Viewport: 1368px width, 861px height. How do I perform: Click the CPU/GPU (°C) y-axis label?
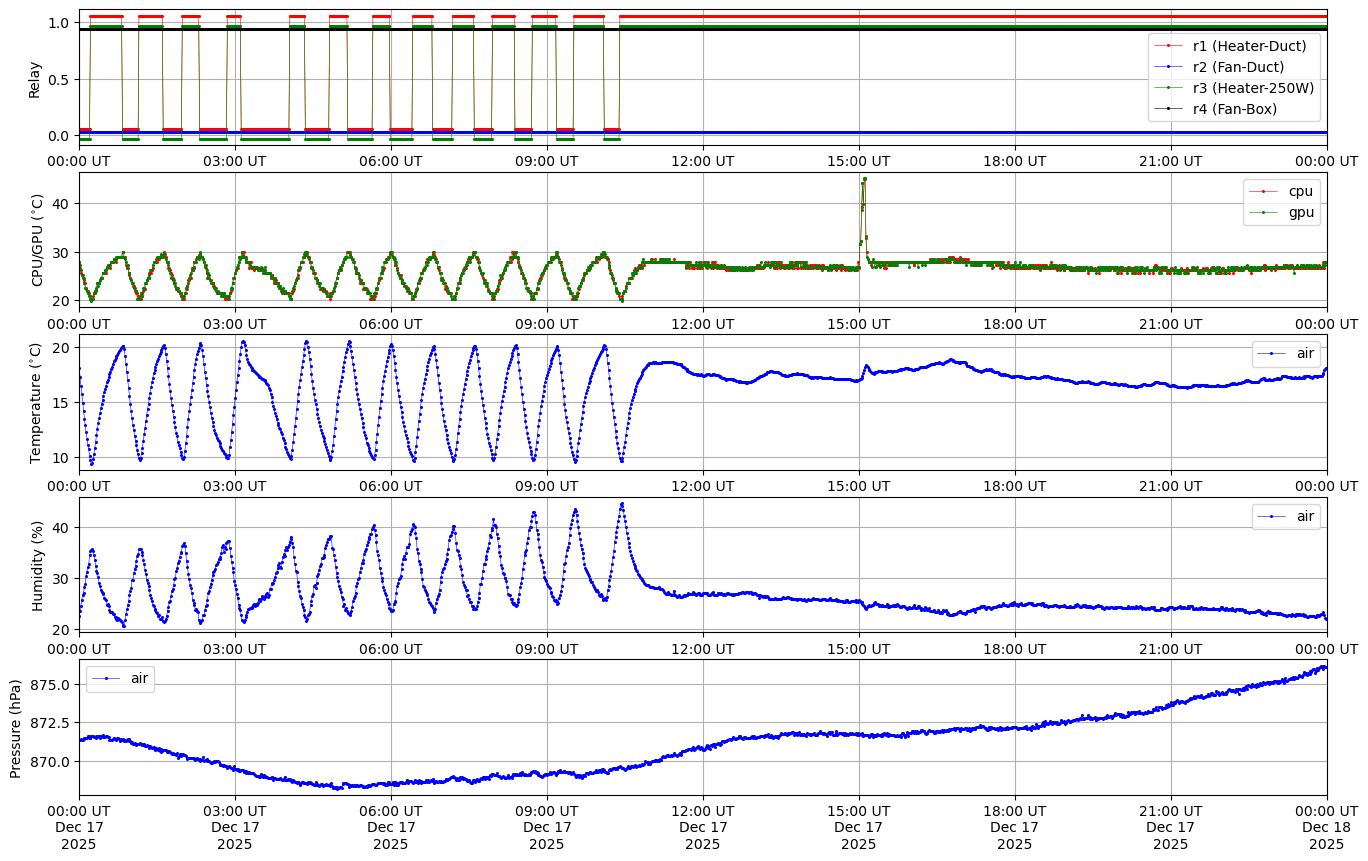38,241
